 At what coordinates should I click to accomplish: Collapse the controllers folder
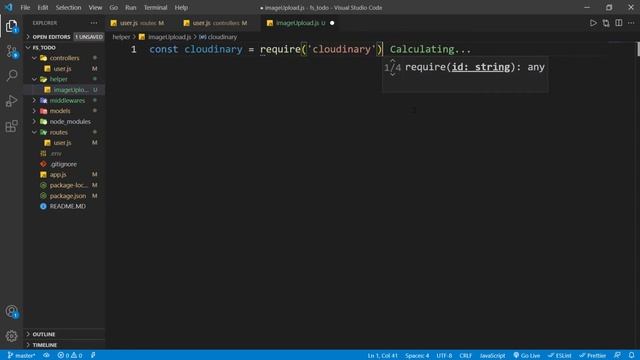[64, 58]
